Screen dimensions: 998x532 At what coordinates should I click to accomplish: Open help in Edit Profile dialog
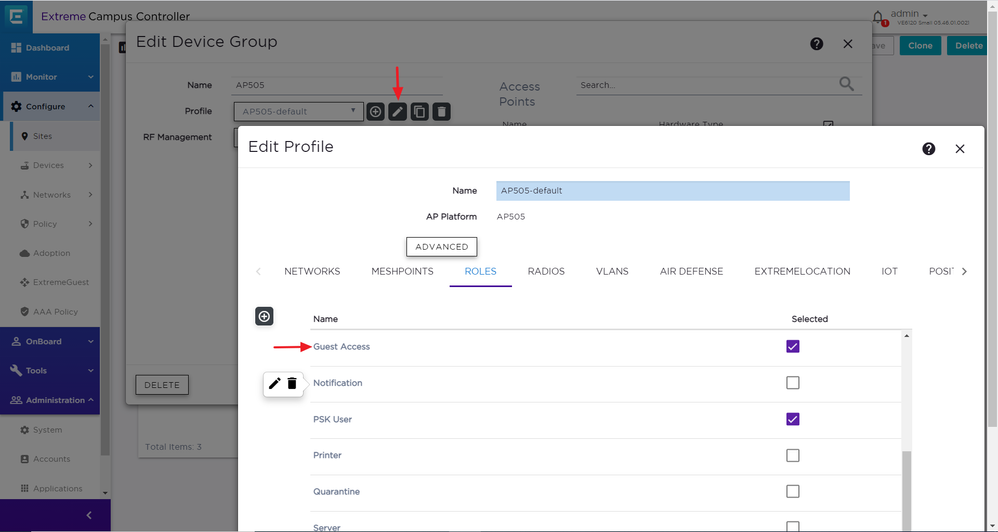click(929, 149)
